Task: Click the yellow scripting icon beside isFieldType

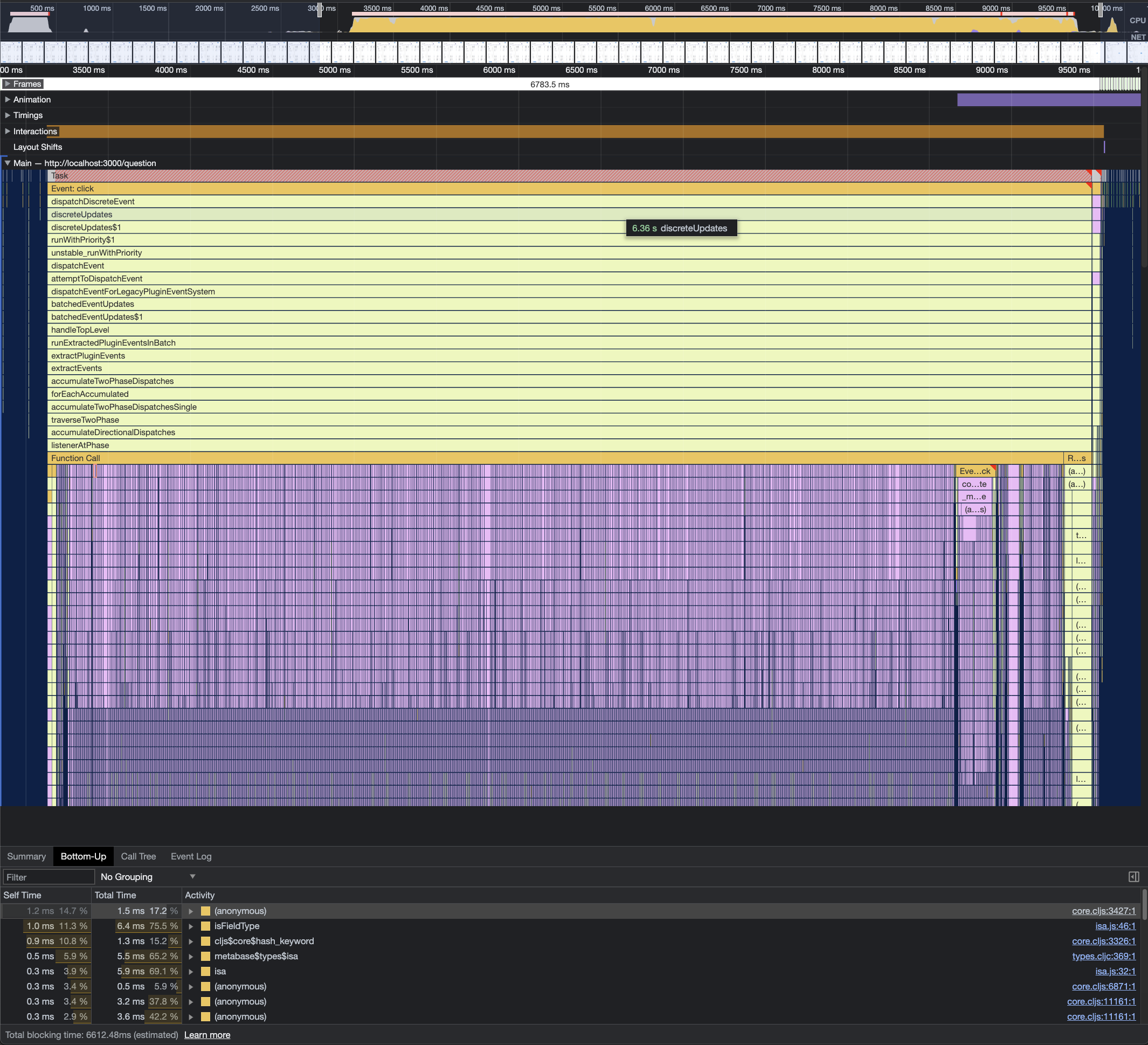Action: click(205, 926)
